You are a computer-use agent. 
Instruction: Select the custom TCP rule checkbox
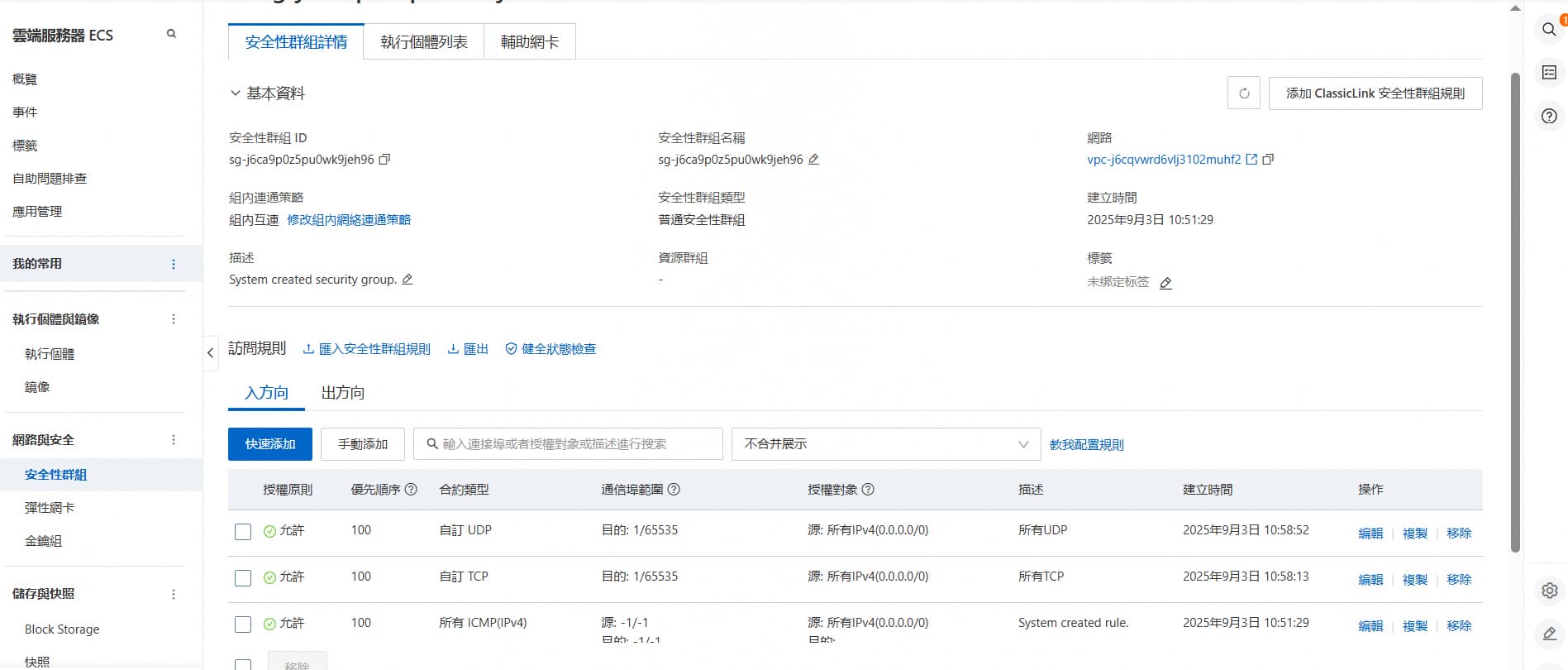point(243,578)
